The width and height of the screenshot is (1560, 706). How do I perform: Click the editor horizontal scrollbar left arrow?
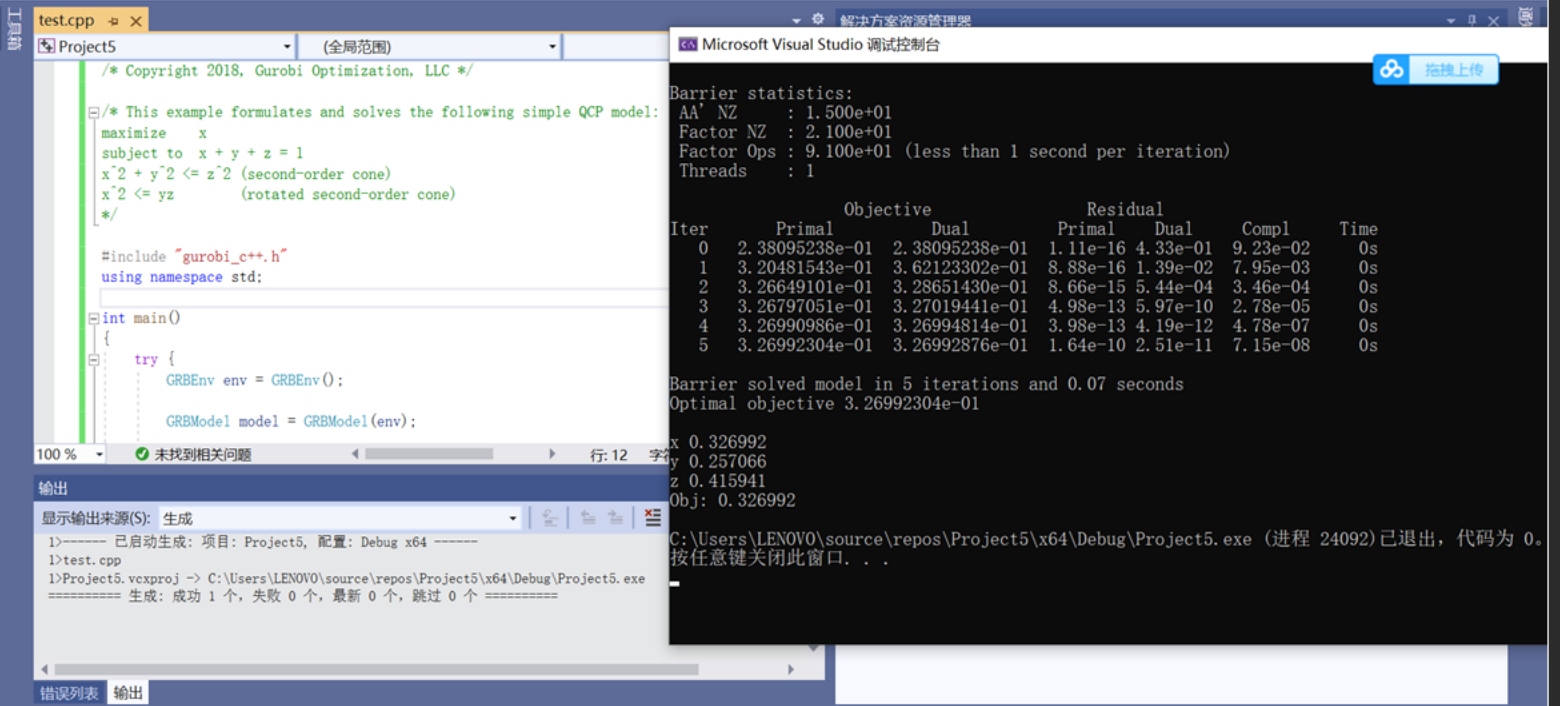pos(355,454)
